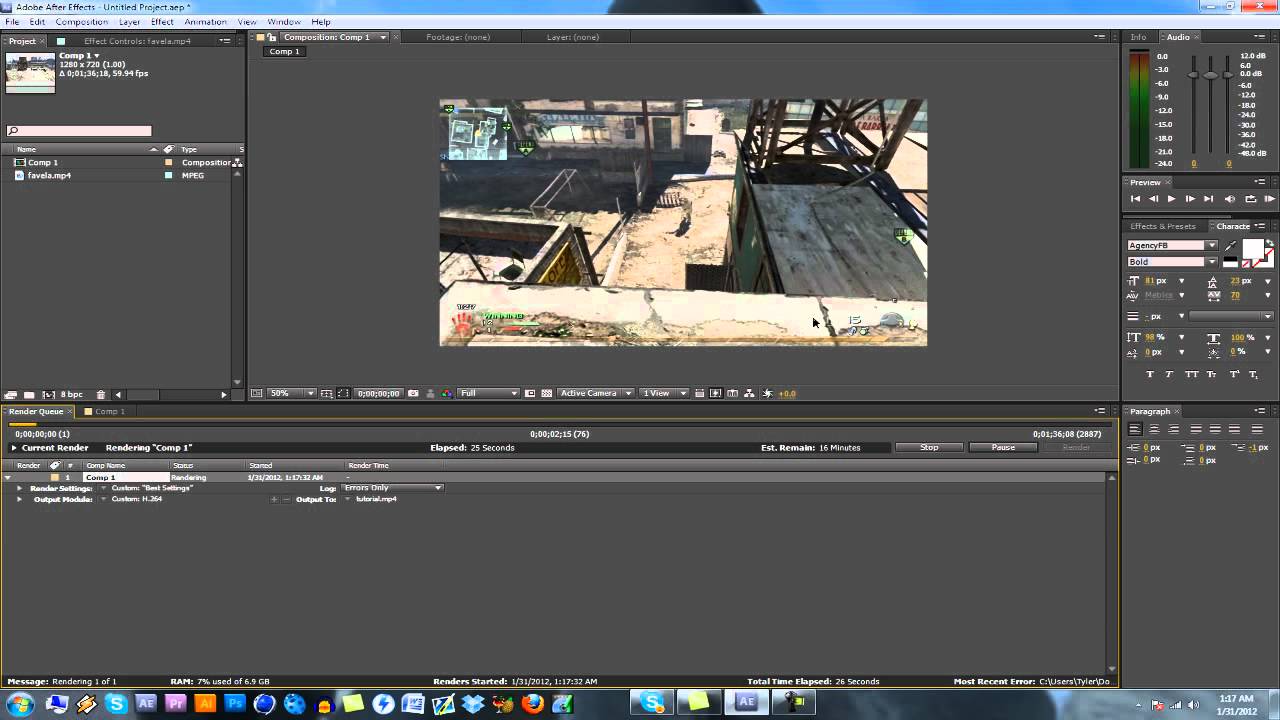Delete selected project items with trash icon
Image resolution: width=1280 pixels, height=720 pixels.
(101, 395)
